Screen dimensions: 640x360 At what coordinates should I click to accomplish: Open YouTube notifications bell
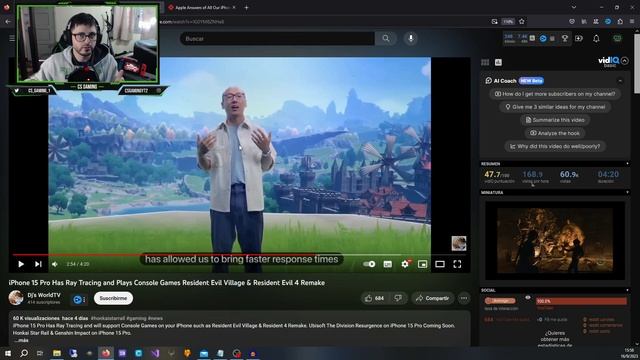point(596,38)
